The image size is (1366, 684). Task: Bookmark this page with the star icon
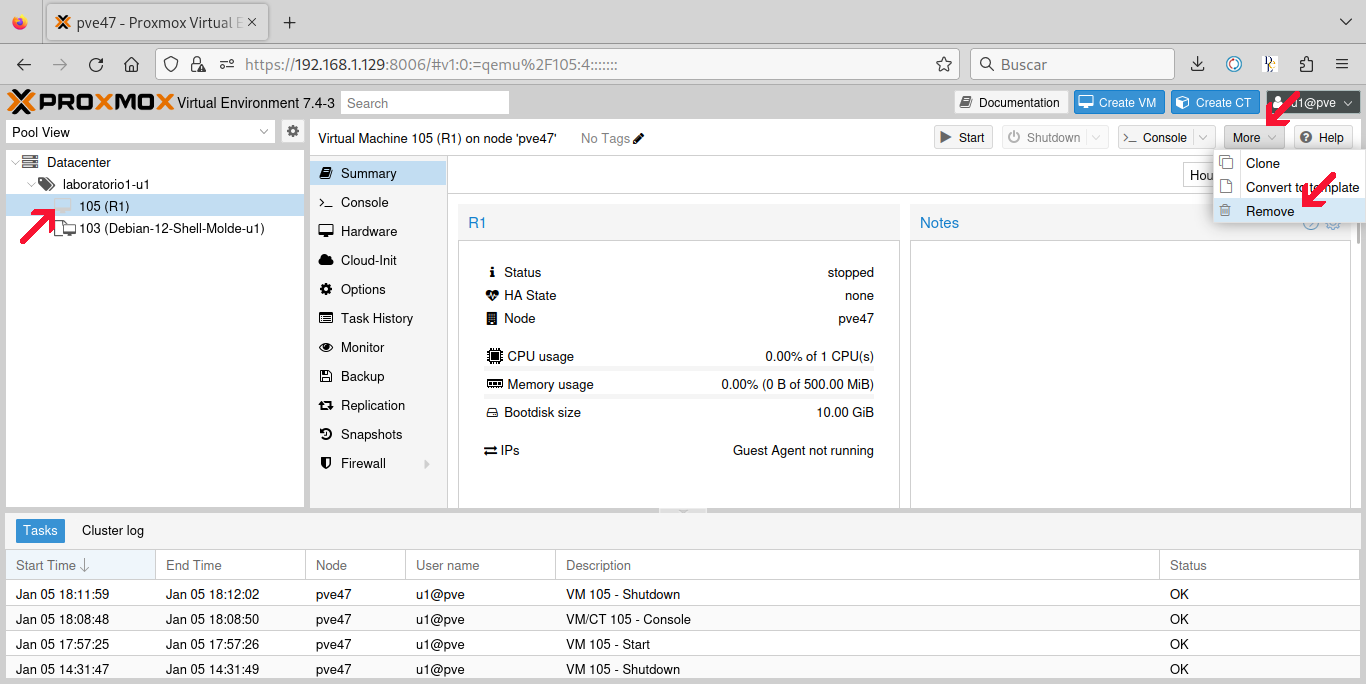click(943, 64)
